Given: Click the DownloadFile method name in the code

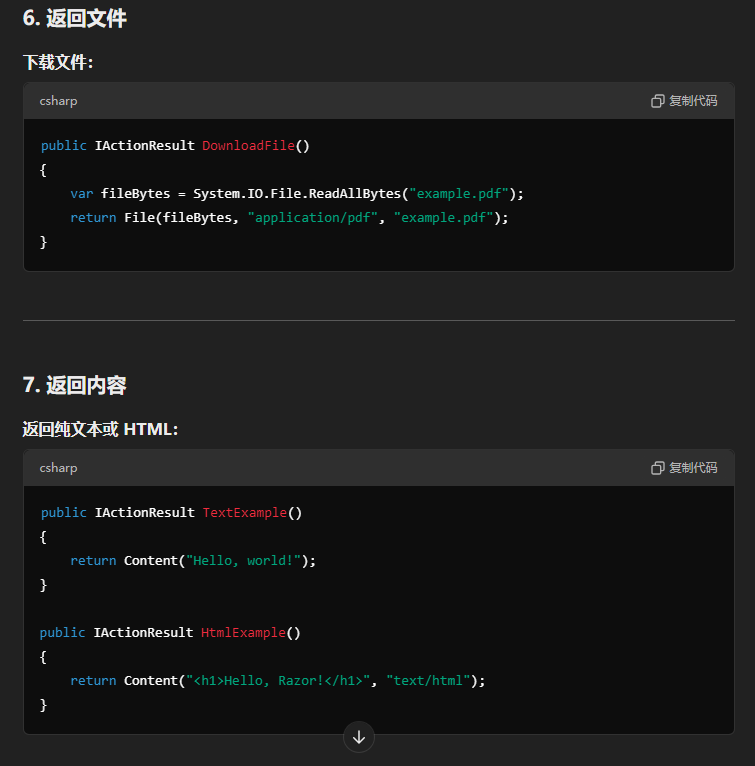Looking at the screenshot, I should pyautogui.click(x=248, y=146).
